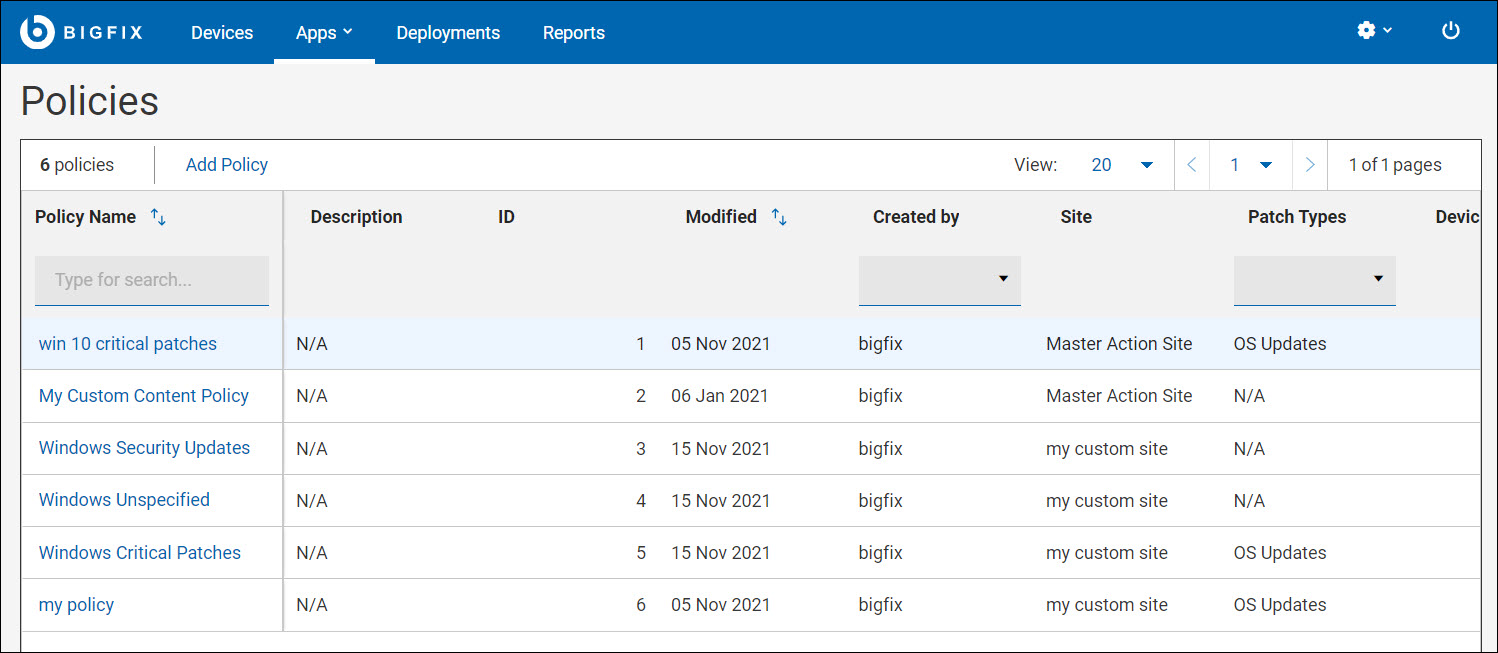Click the BigFix logo icon
This screenshot has width=1498, height=653.
pyautogui.click(x=37, y=32)
